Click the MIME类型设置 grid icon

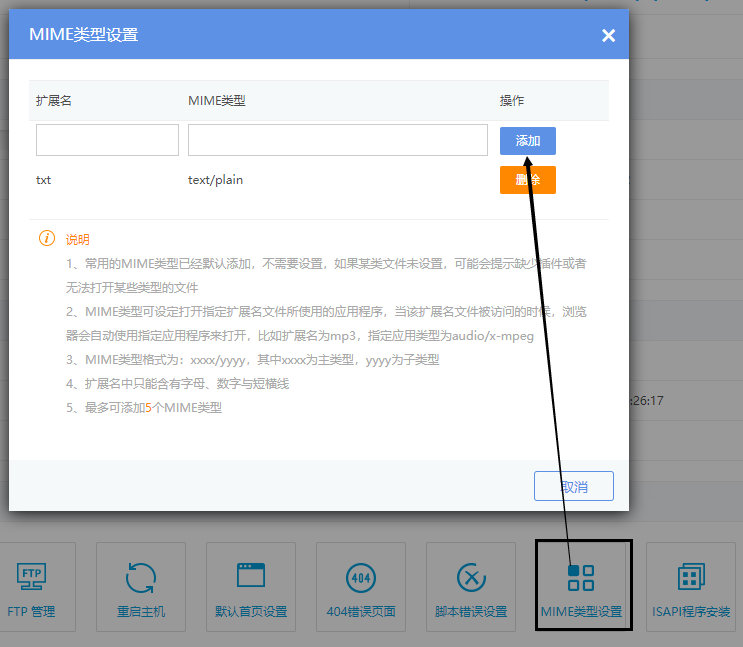pos(581,577)
